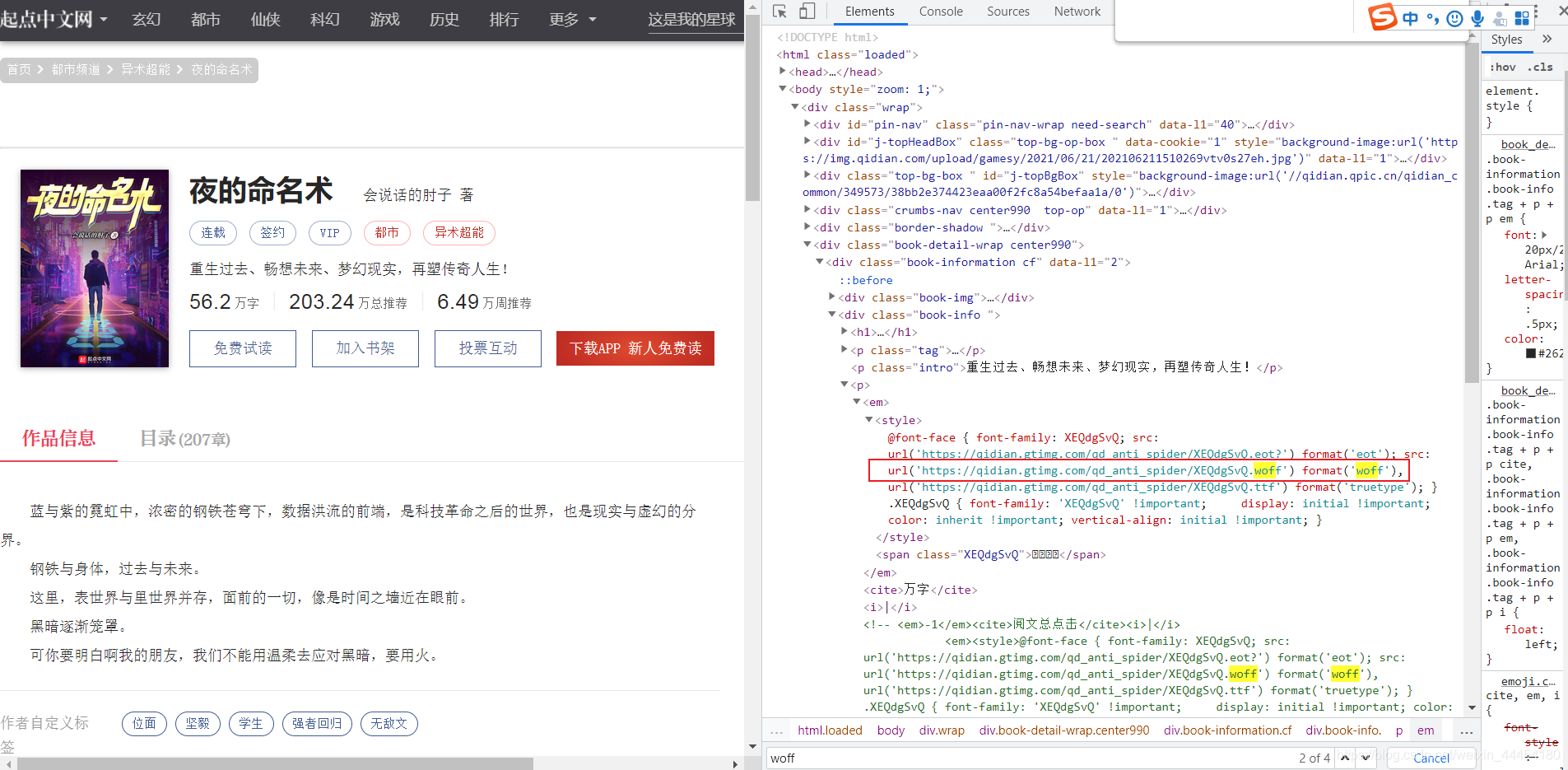Start Sogou voice input microphone
Screen dimensions: 1568x770
click(1477, 18)
